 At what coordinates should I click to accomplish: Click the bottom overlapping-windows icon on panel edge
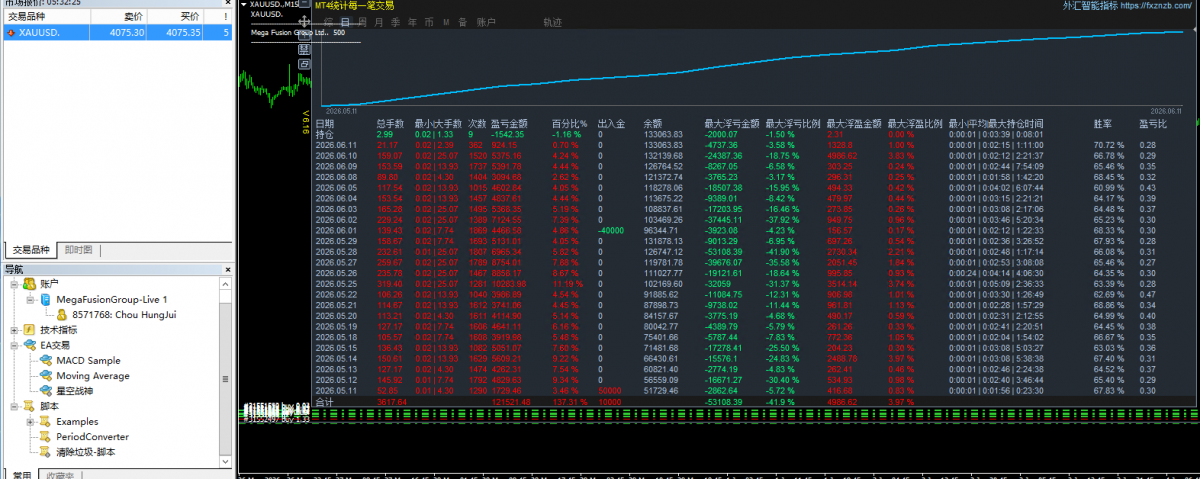(x=304, y=64)
